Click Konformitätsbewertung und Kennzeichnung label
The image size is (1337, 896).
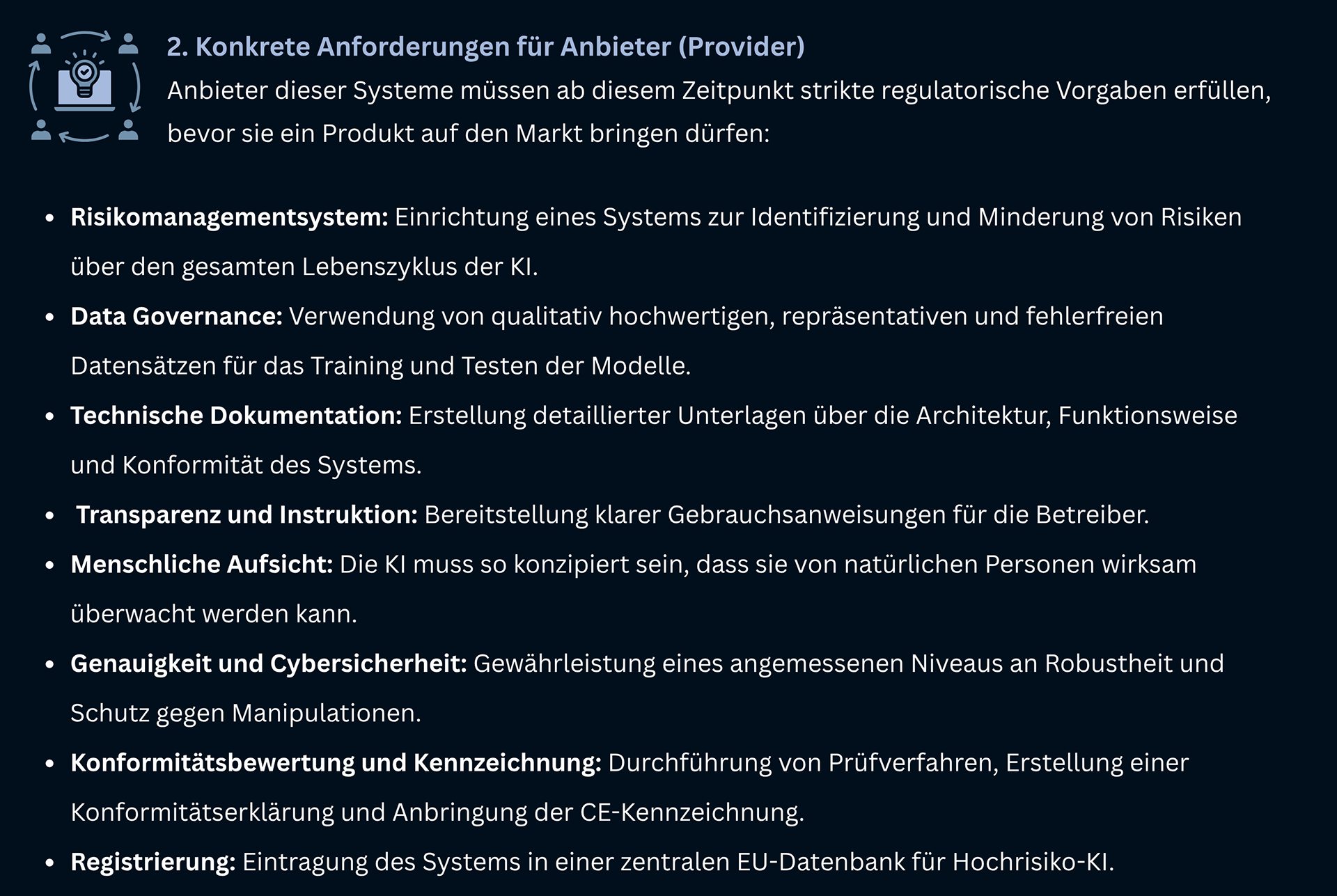click(336, 763)
